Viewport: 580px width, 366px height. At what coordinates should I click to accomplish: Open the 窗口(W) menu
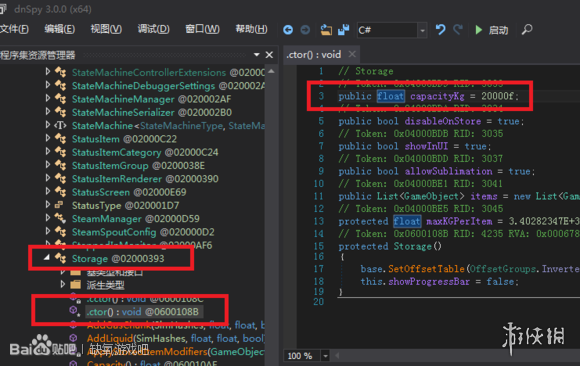click(202, 29)
